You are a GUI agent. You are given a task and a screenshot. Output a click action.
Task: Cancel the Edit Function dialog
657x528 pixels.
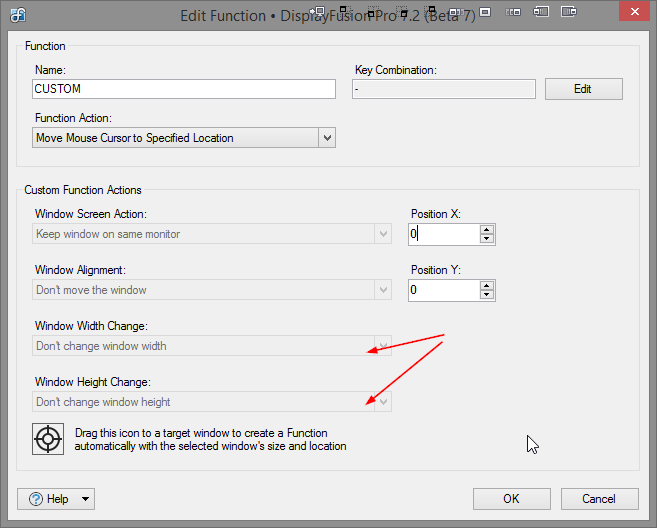(x=599, y=498)
